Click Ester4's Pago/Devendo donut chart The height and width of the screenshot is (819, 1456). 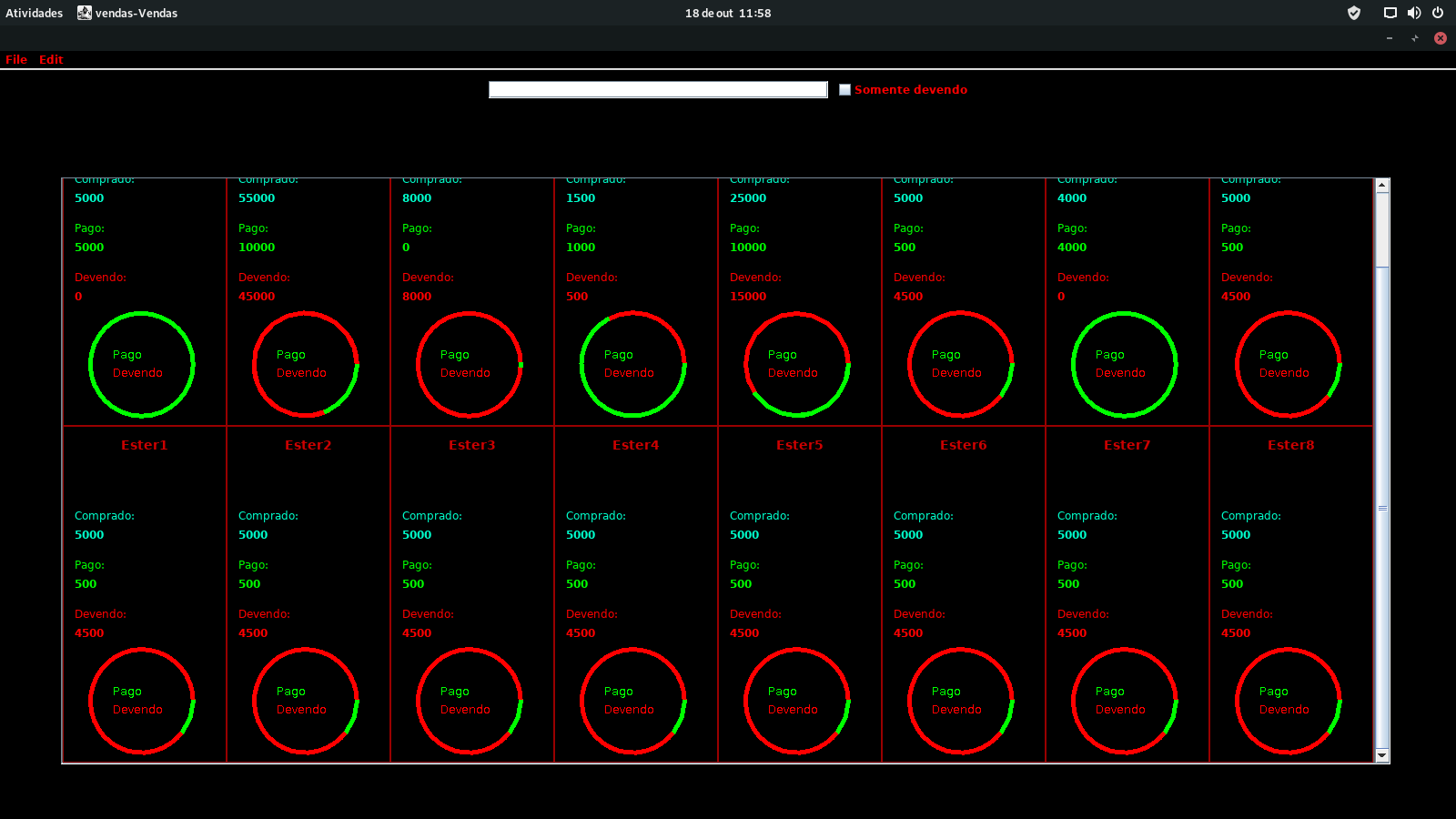pos(633,701)
